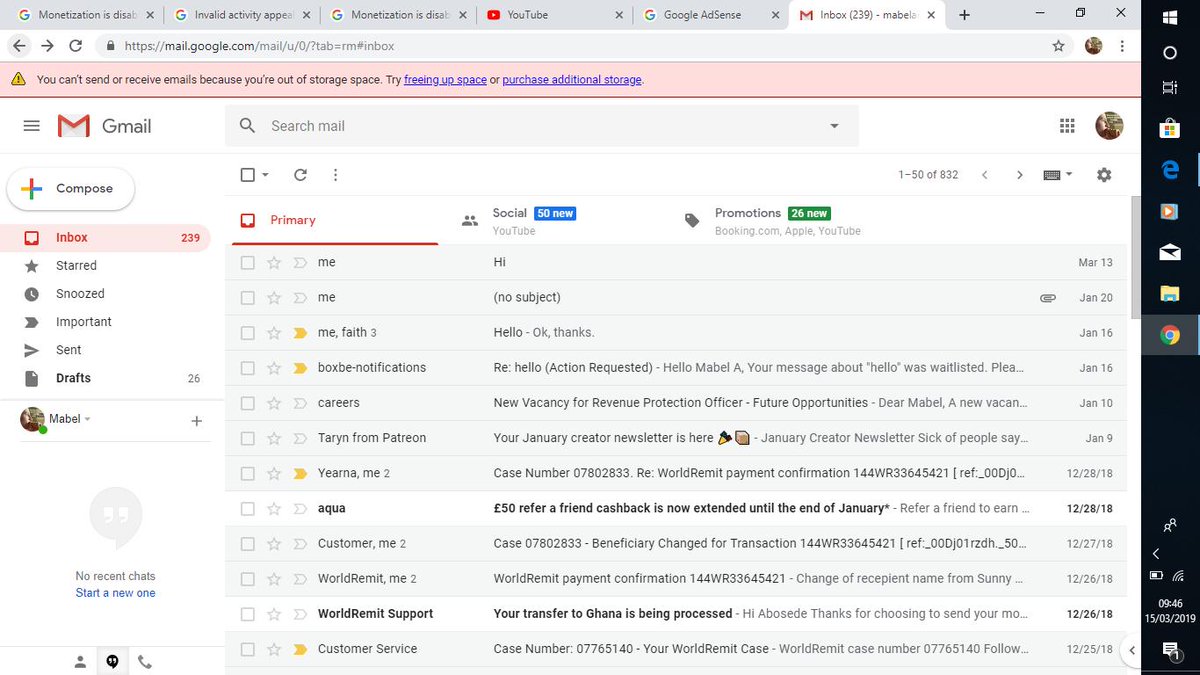Star the WorldRemit Support email
The height and width of the screenshot is (675, 1200).
pyautogui.click(x=274, y=614)
